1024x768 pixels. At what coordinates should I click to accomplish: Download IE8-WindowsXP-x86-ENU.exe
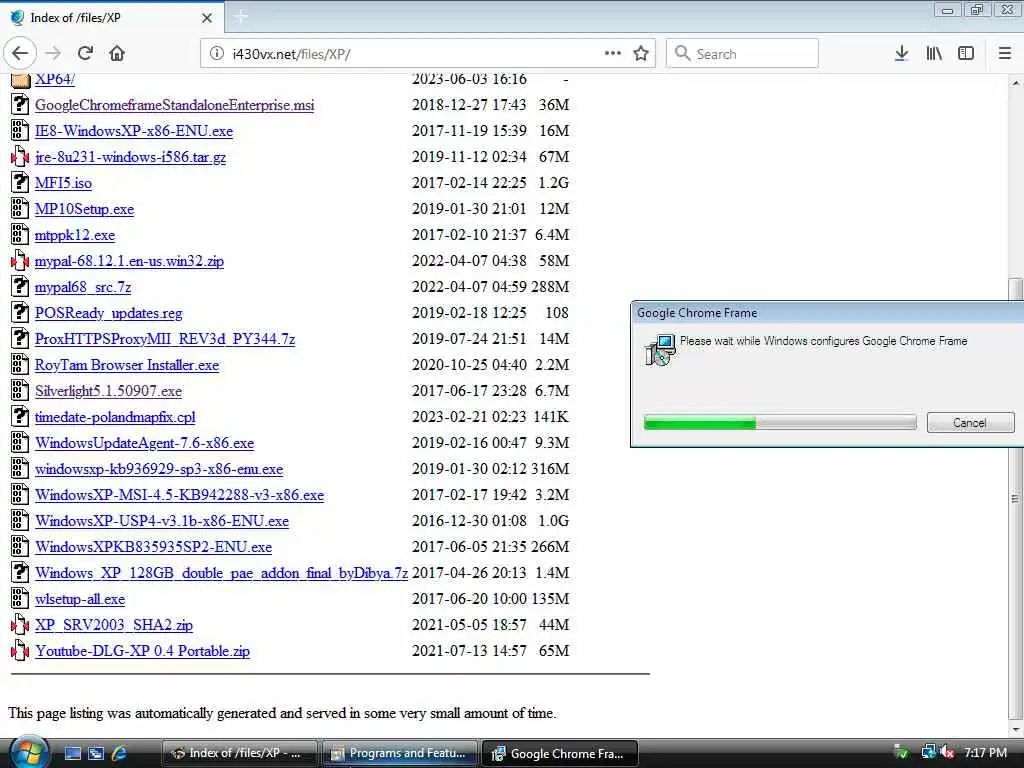(x=134, y=131)
